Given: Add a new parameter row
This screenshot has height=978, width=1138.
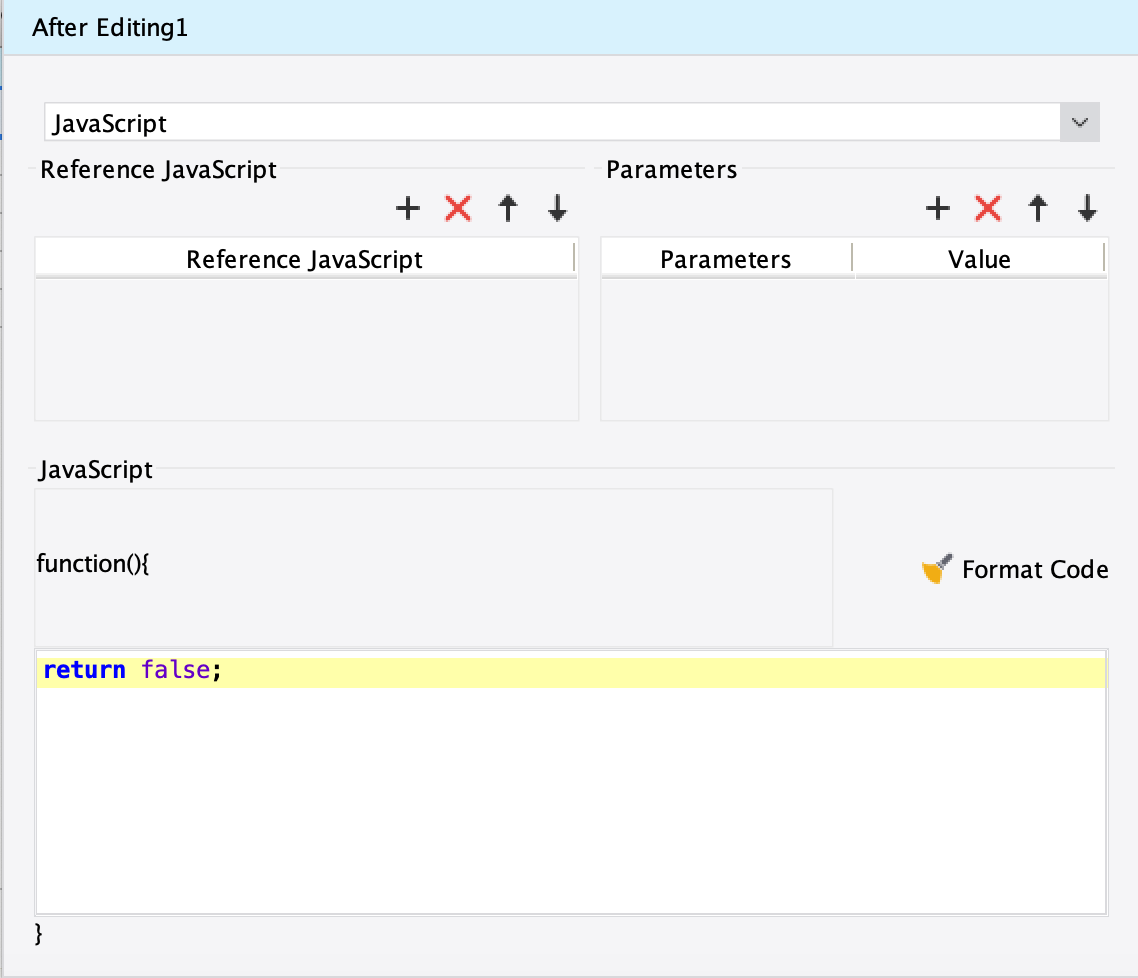Looking at the screenshot, I should coord(937,208).
